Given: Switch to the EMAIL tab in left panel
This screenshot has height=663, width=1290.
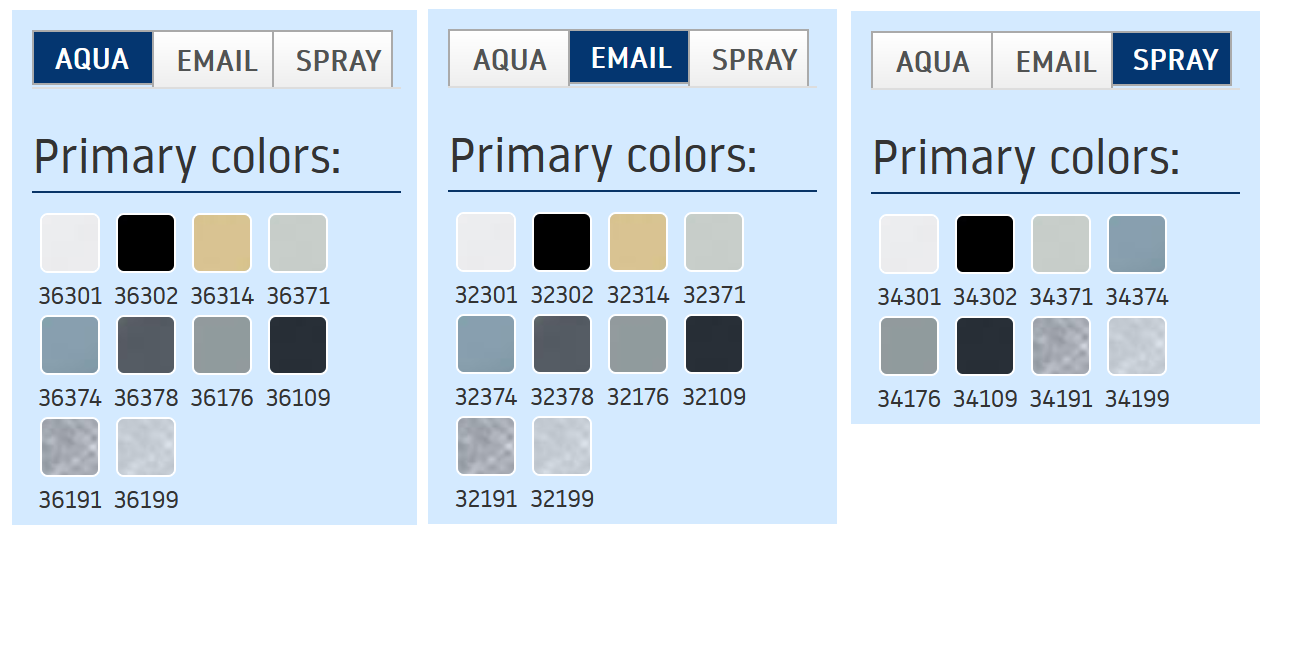Looking at the screenshot, I should tap(216, 60).
